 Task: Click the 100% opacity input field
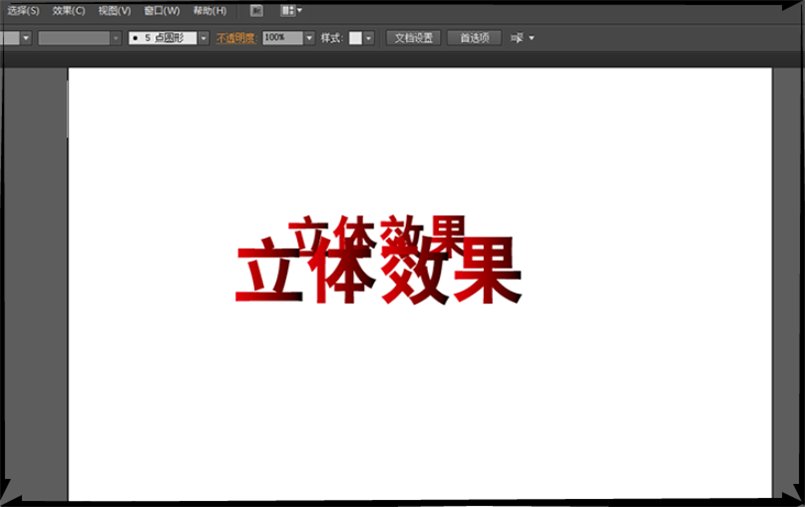tap(283, 38)
